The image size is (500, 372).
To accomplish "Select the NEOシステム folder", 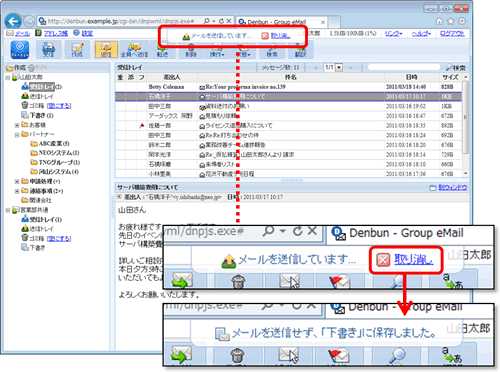I will coord(55,153).
